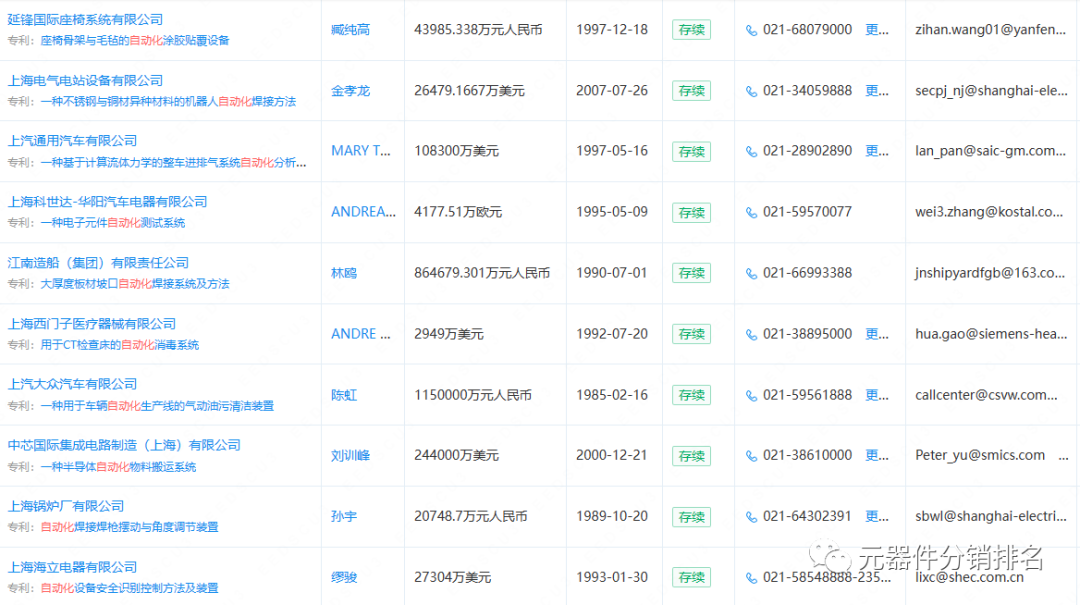Open company 上汽大众汽车有限公司
This screenshot has height=605, width=1080.
pyautogui.click(x=72, y=384)
